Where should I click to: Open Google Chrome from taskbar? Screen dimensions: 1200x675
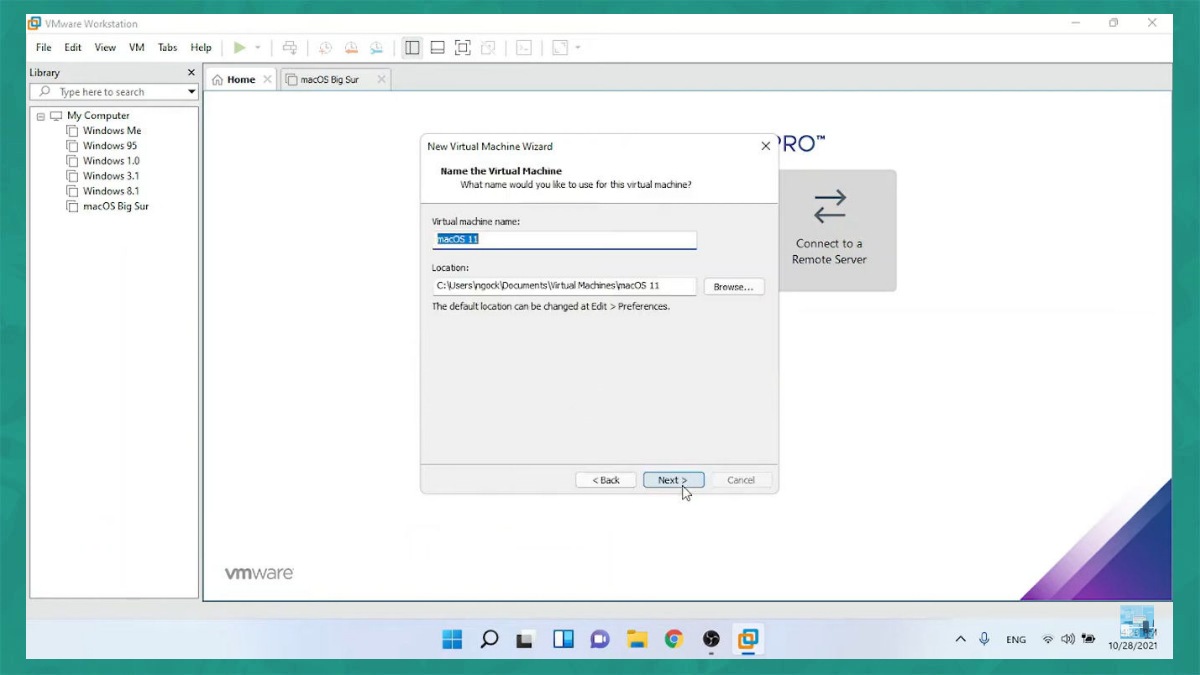(x=674, y=639)
